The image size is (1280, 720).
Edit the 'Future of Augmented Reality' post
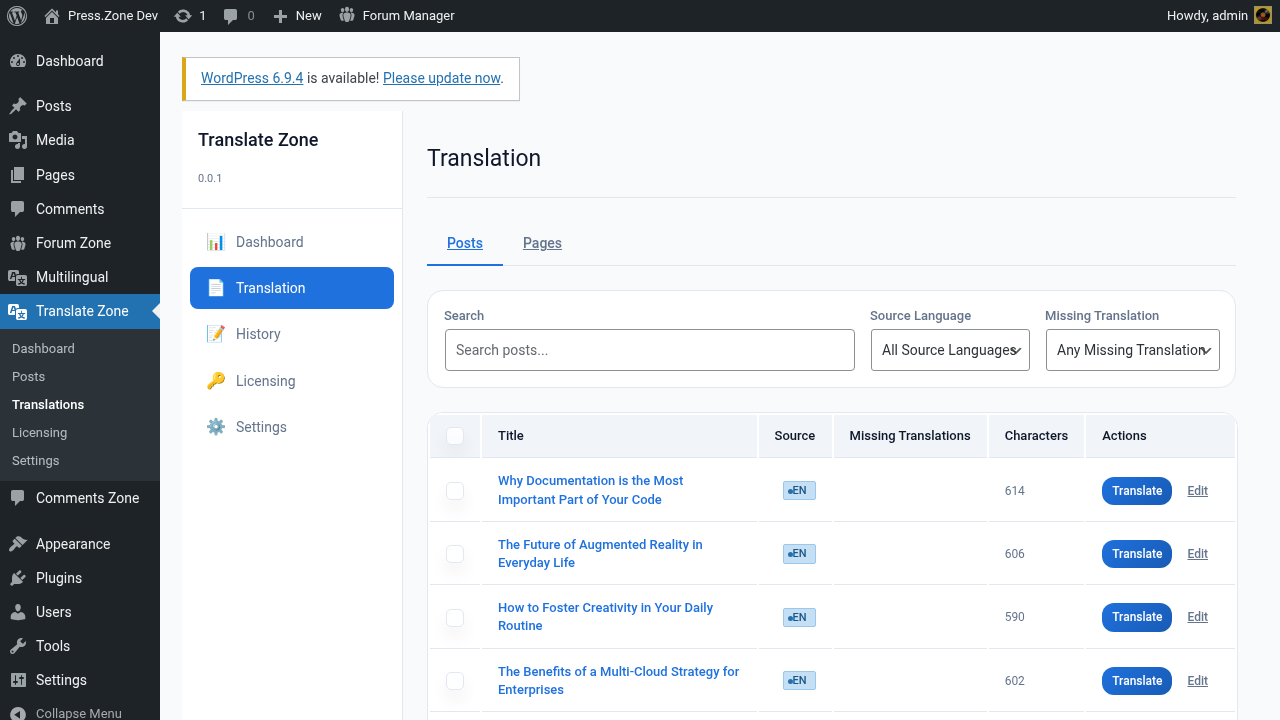coord(1197,554)
